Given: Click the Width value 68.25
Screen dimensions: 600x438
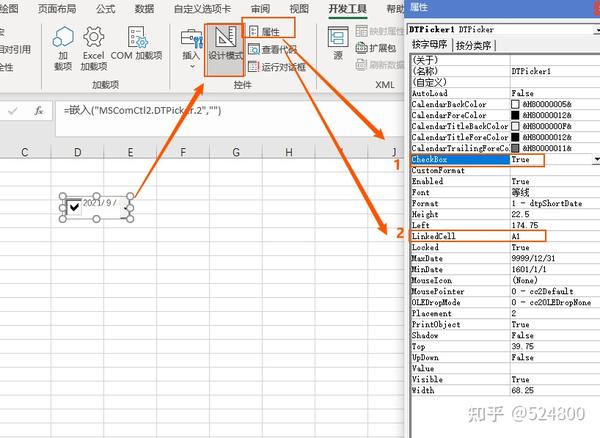Looking at the screenshot, I should [523, 391].
